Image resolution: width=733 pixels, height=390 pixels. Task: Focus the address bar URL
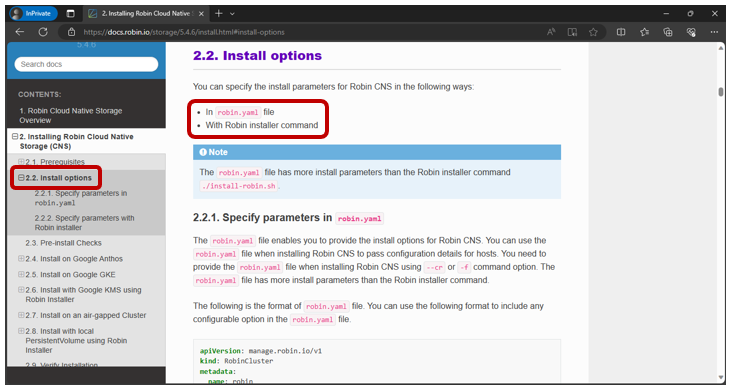[184, 32]
